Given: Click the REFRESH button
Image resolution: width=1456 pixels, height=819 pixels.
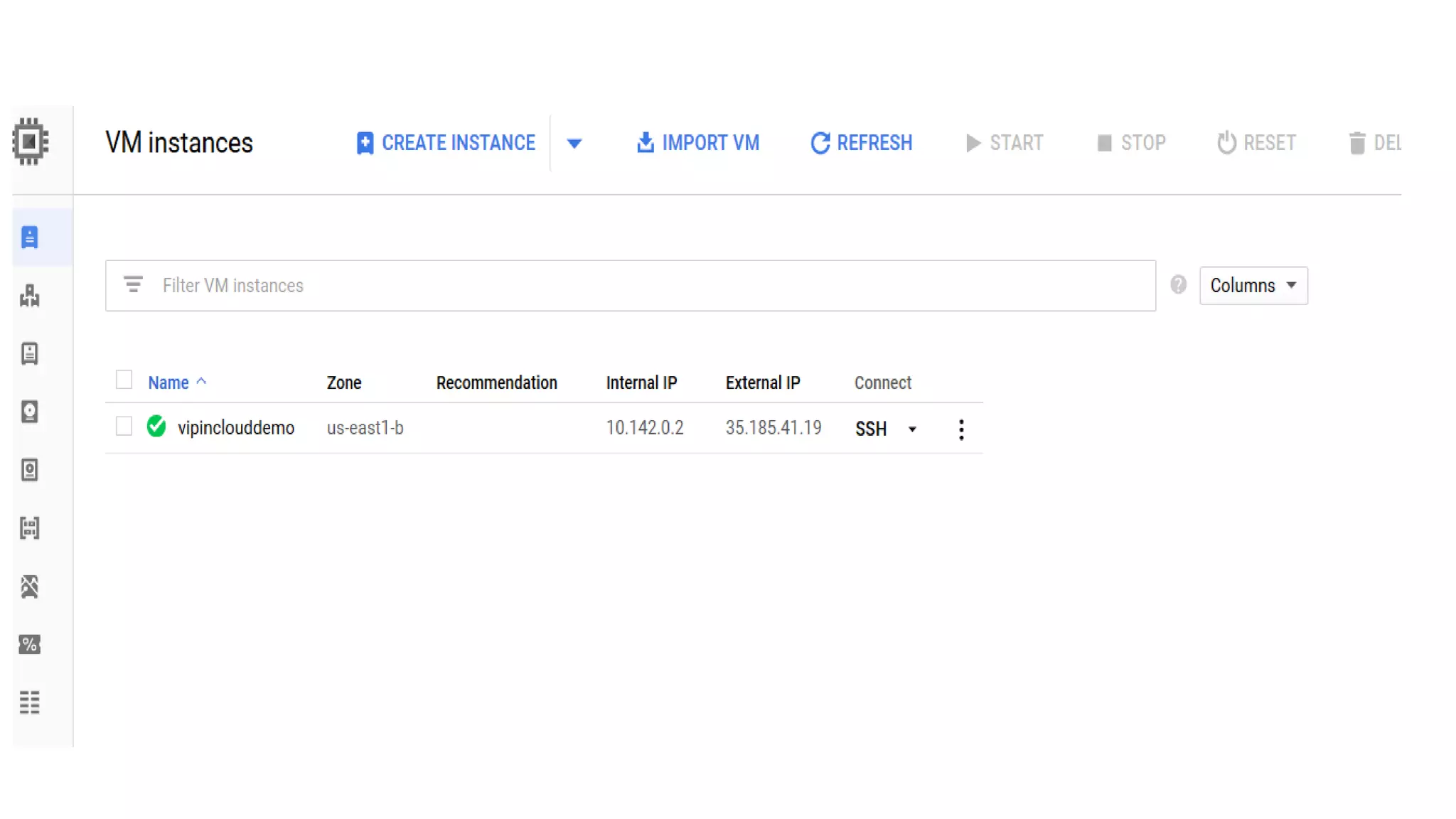Looking at the screenshot, I should (862, 143).
